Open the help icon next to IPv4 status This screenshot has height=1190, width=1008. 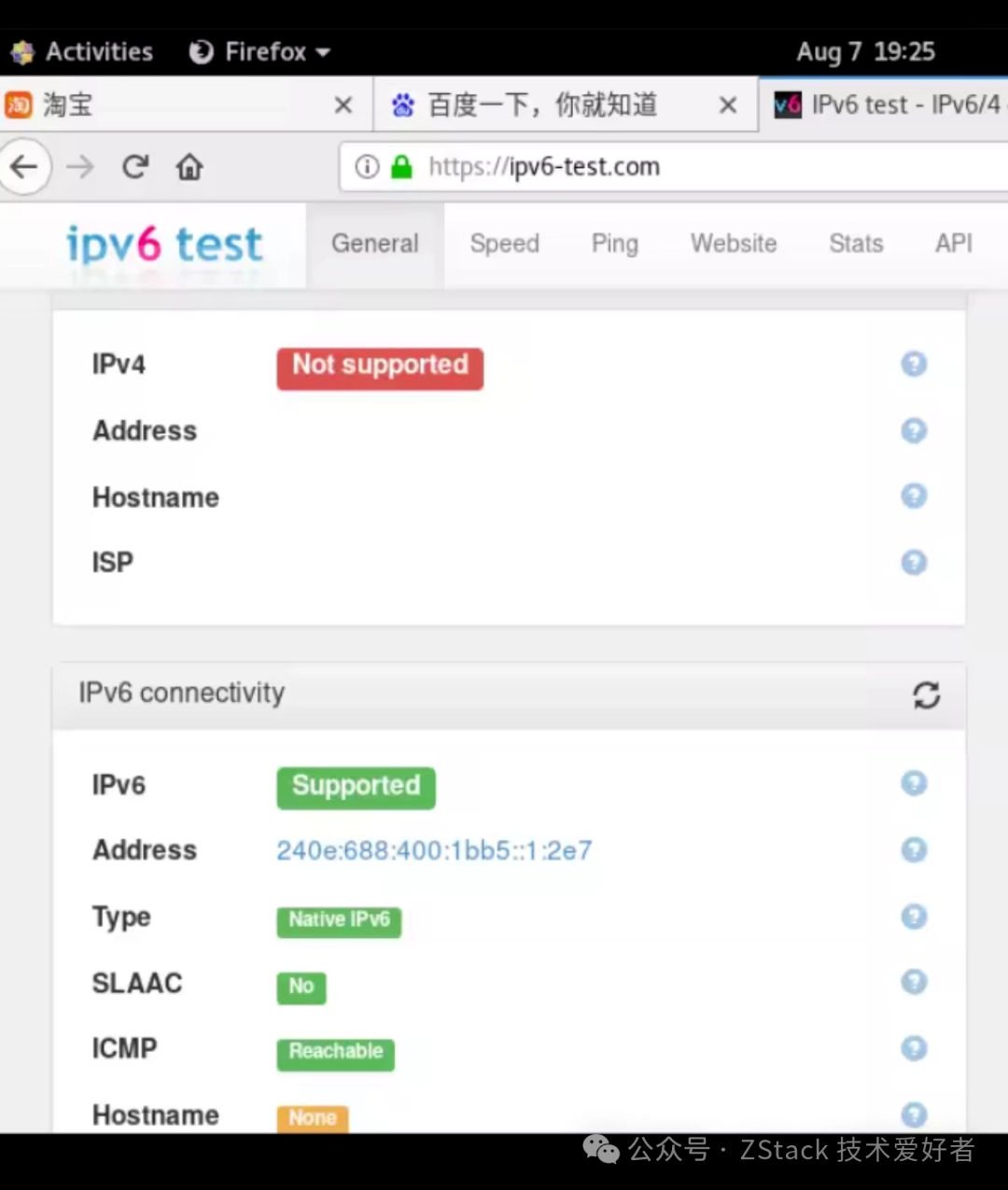pos(914,364)
